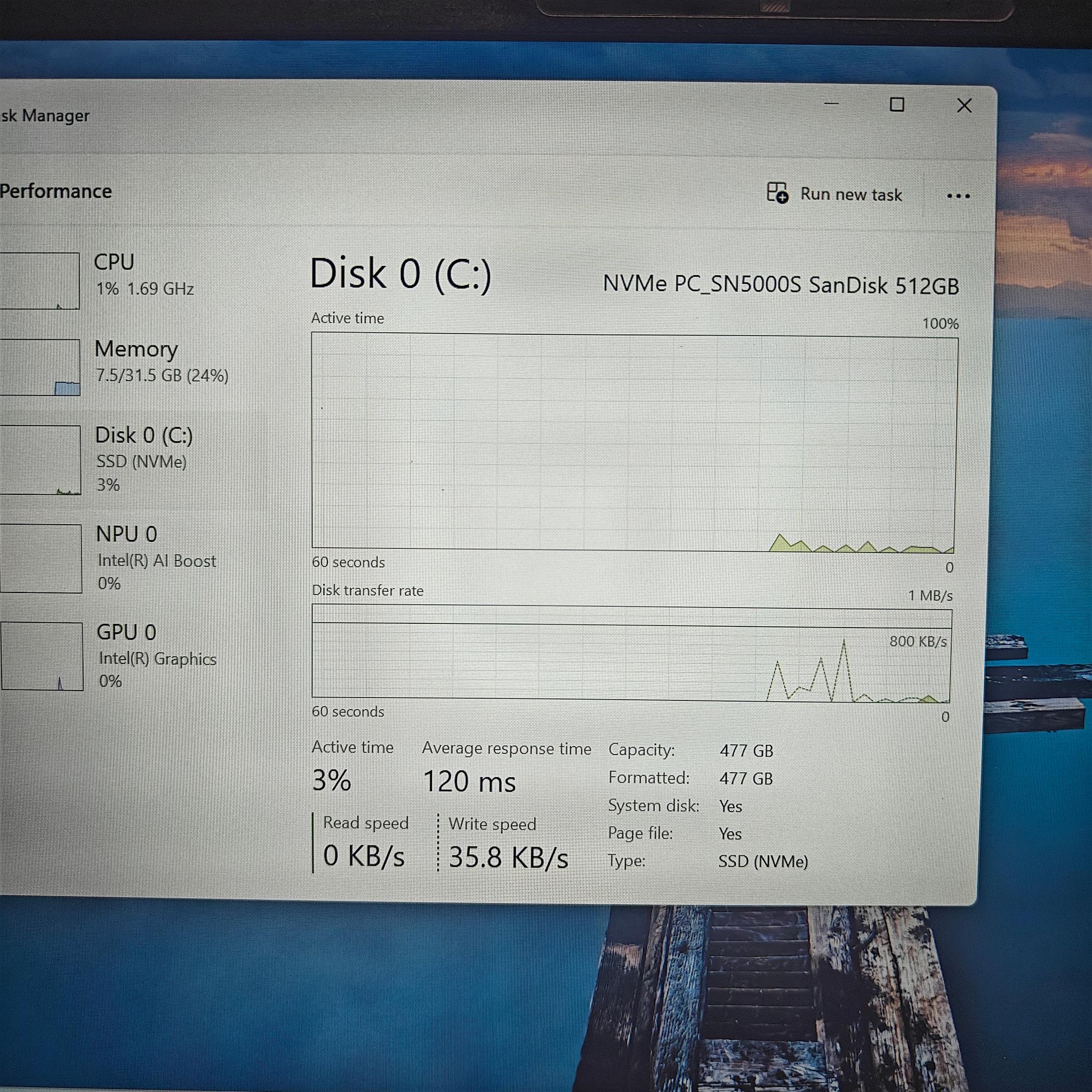Click the NPU 0 mini graph thumbnail

(41, 558)
